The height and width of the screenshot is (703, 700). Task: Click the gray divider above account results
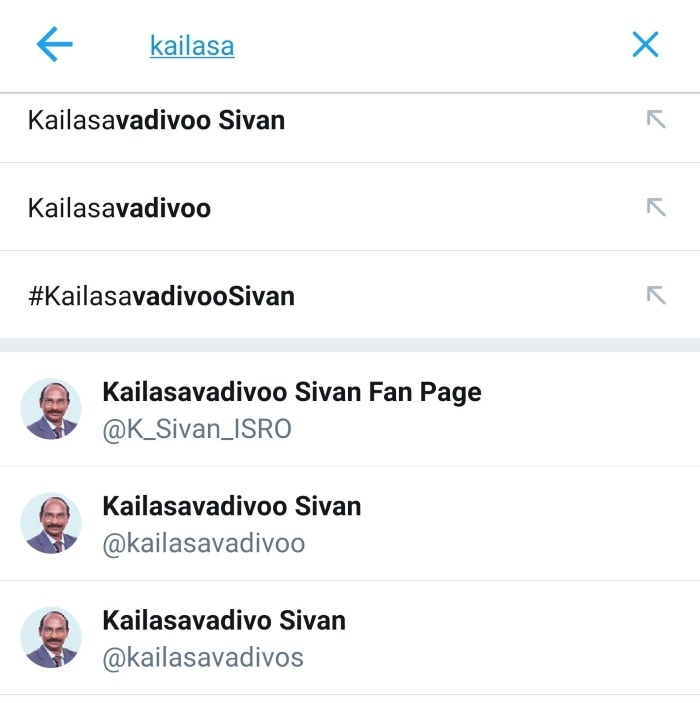[x=350, y=345]
